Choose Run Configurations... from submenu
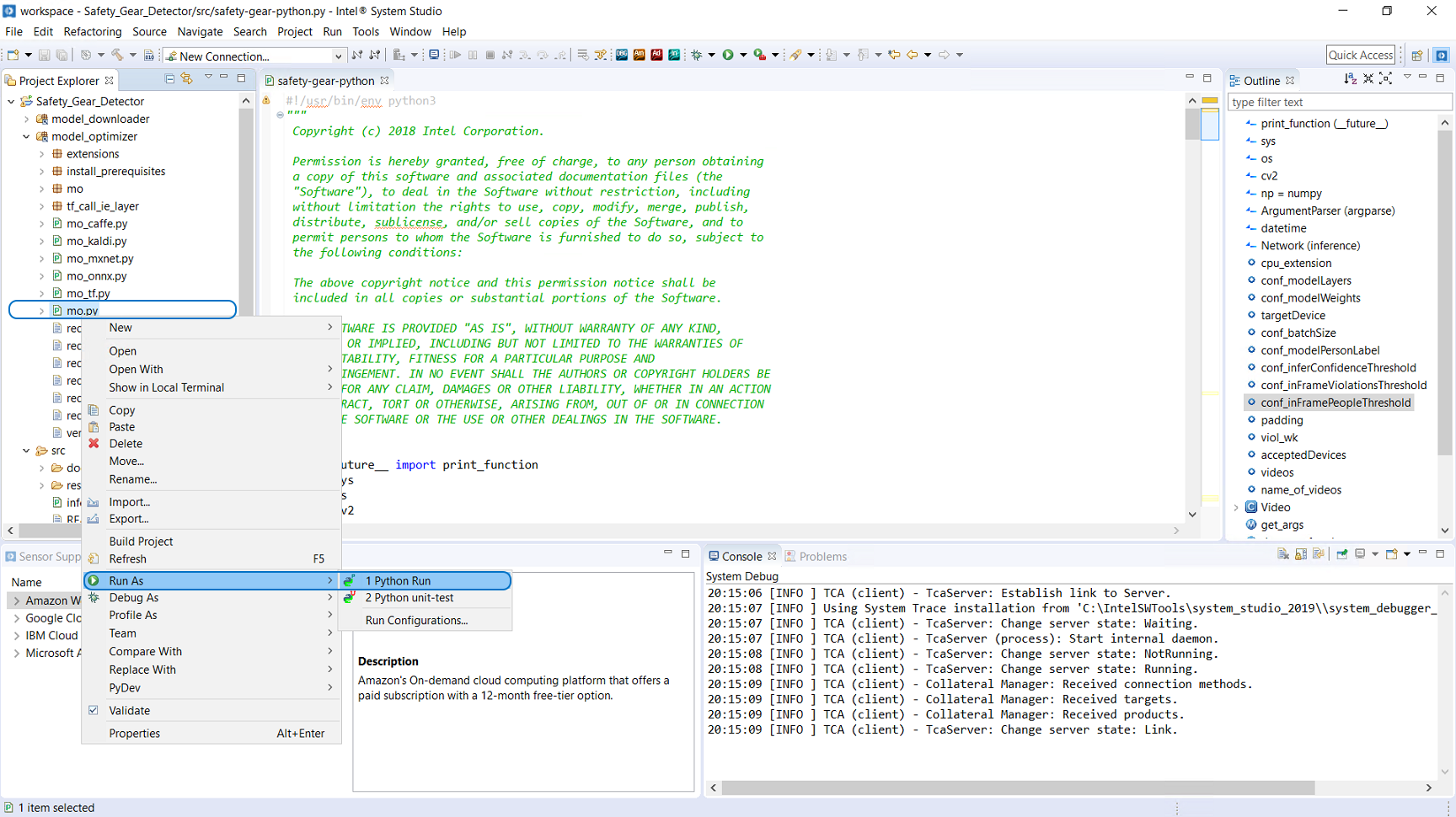Screen dimensions: 1456x817 pos(416,621)
